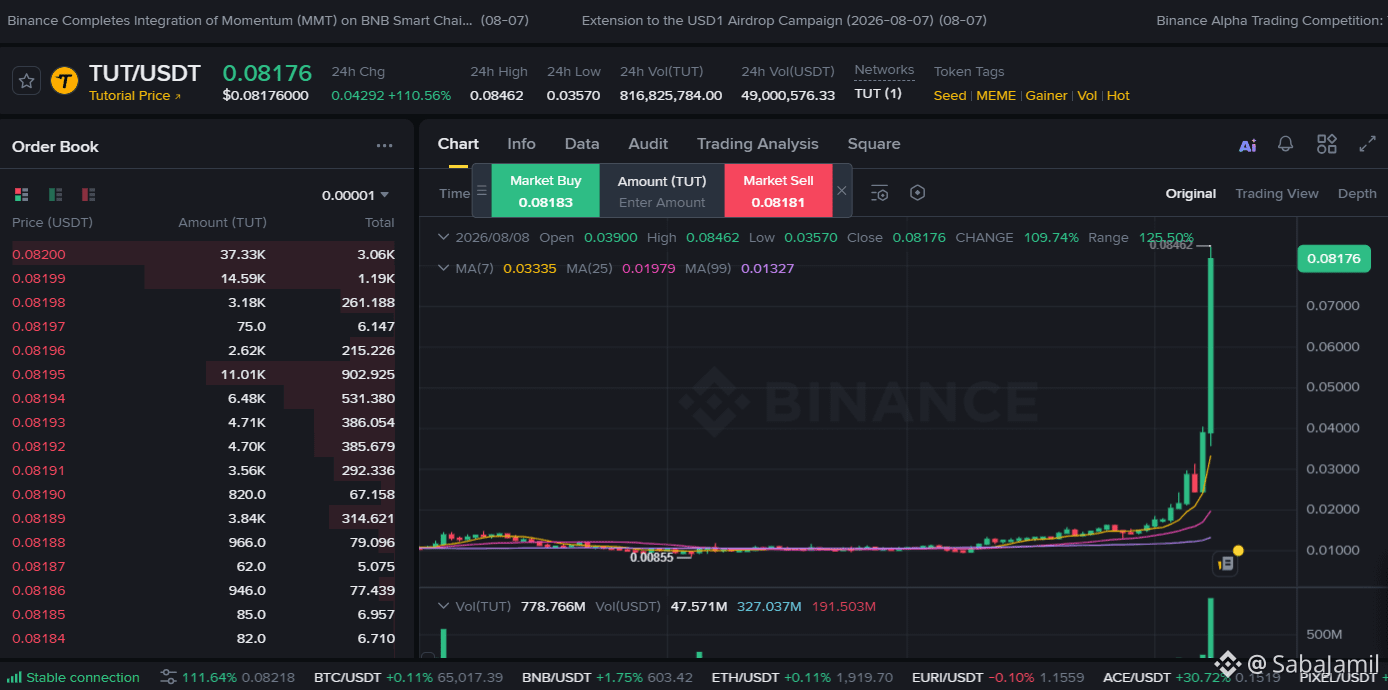Open the Square tab
Viewport: 1388px width, 690px height.
tap(874, 144)
